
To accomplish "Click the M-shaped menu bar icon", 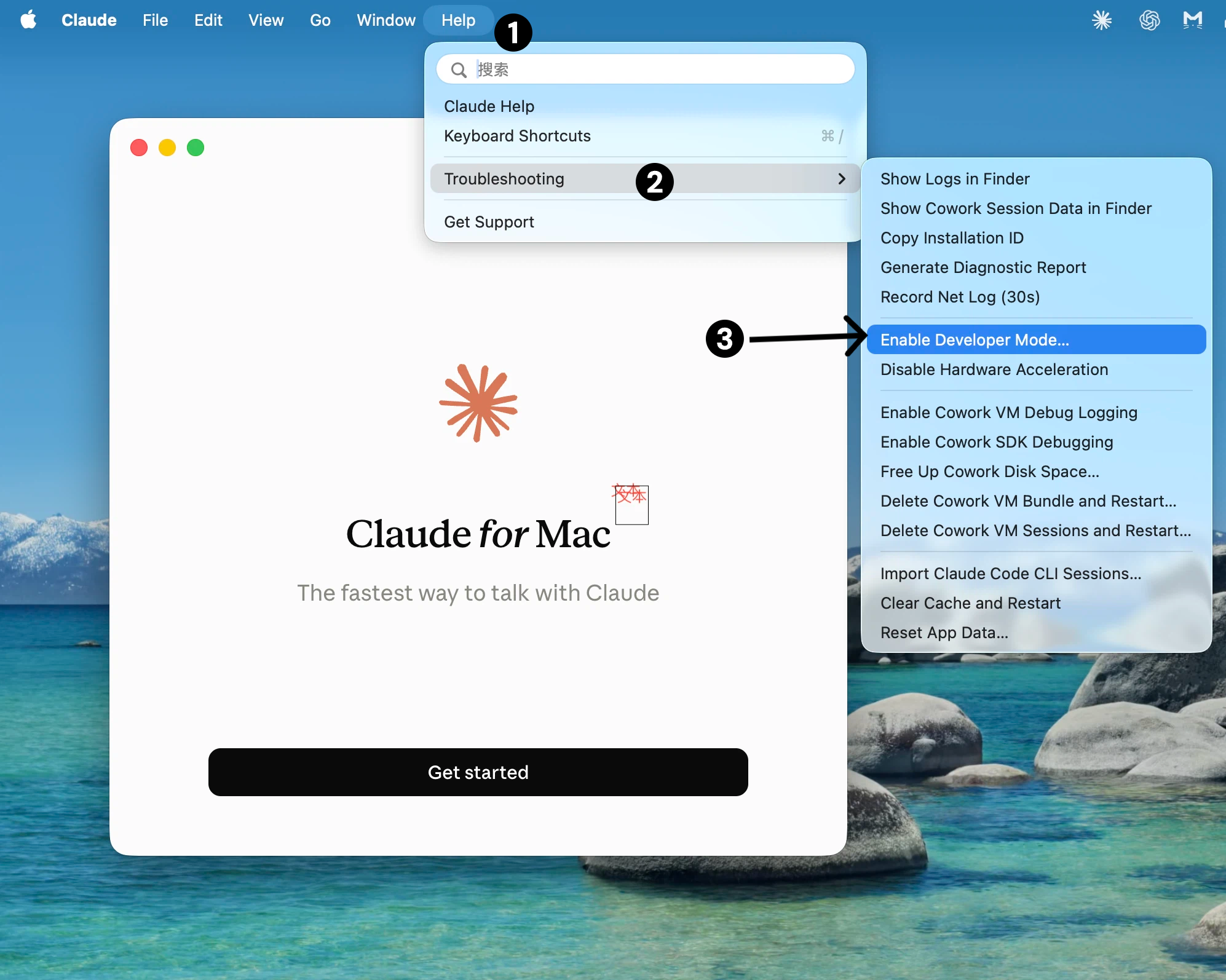I will [x=1193, y=20].
